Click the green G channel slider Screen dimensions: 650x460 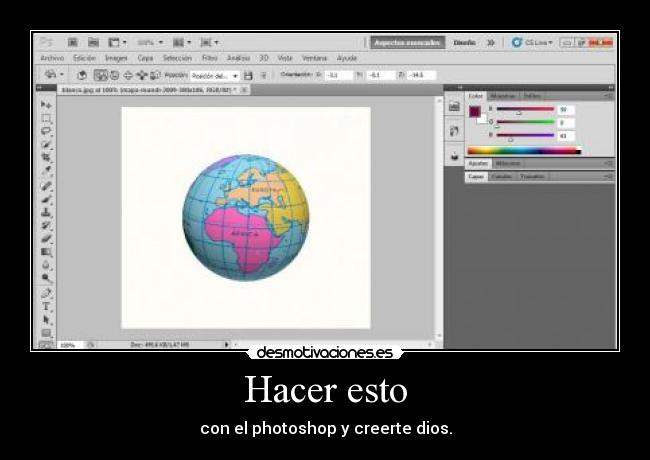pos(525,122)
